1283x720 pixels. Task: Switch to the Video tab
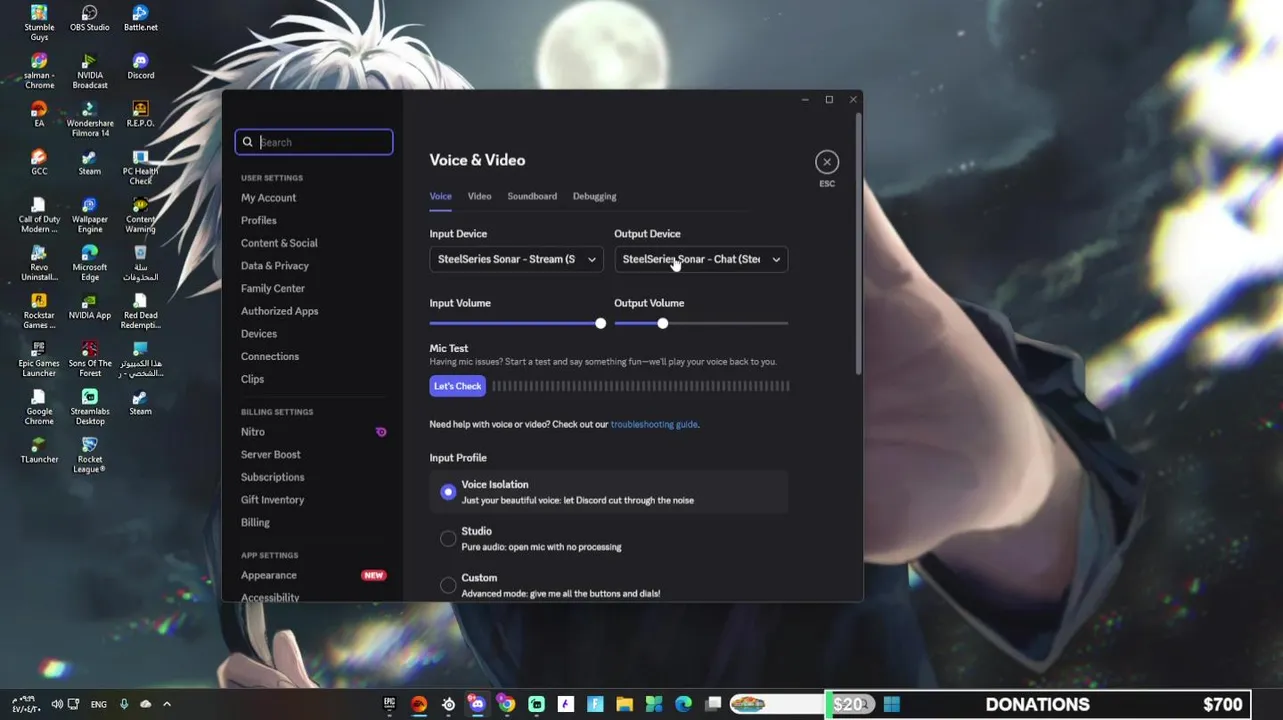click(479, 196)
